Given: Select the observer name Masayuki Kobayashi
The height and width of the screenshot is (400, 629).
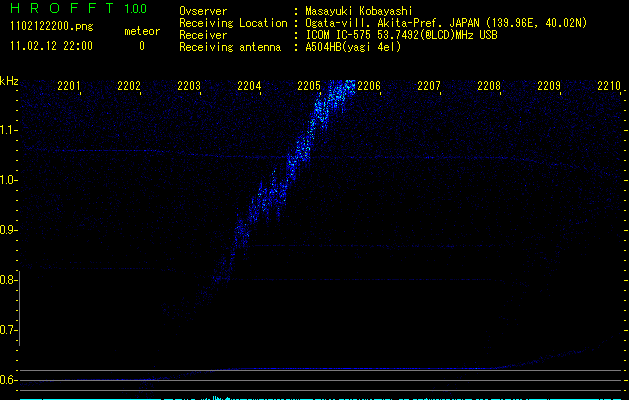Looking at the screenshot, I should (x=359, y=11).
